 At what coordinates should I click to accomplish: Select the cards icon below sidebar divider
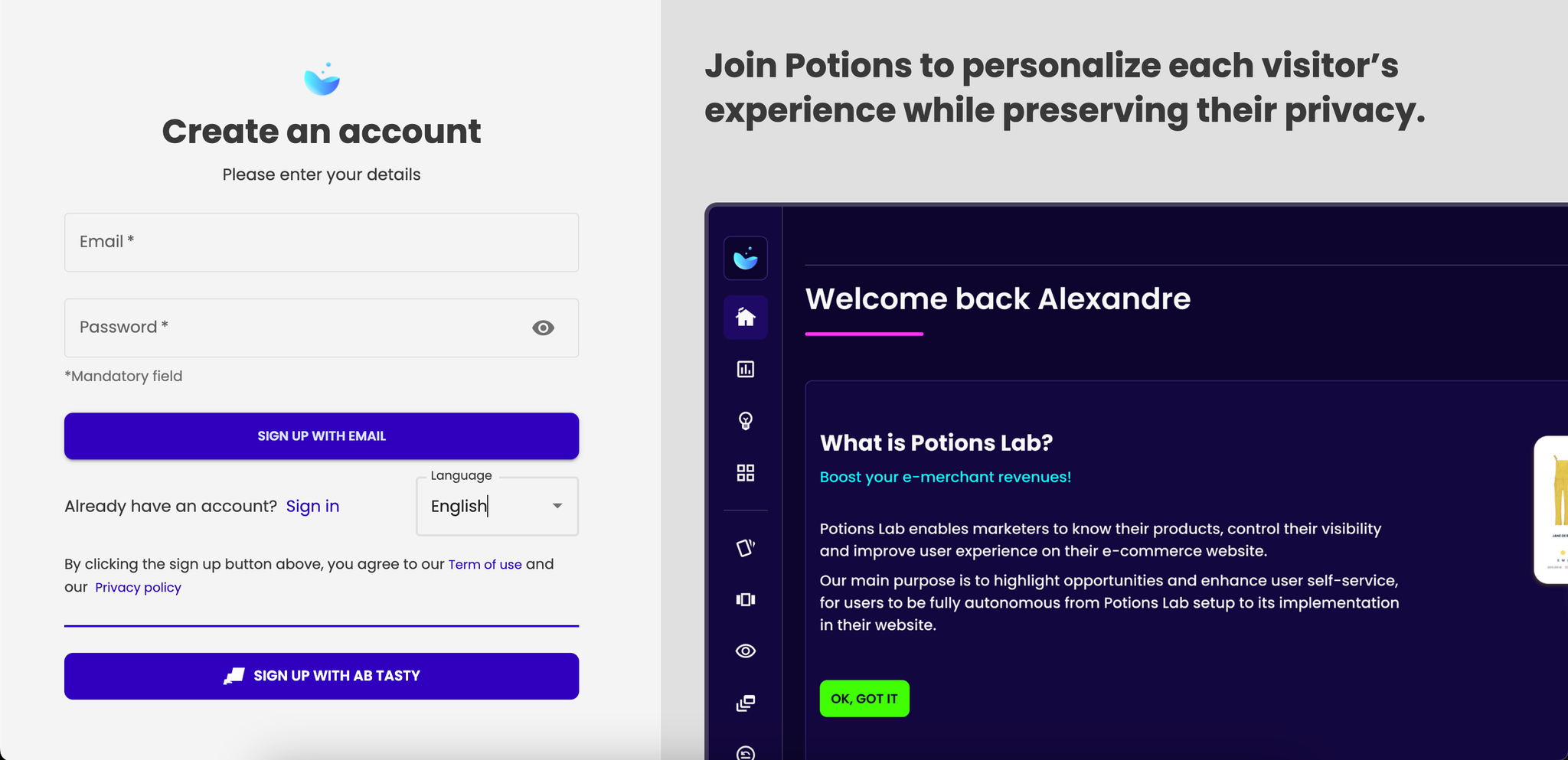(x=746, y=547)
